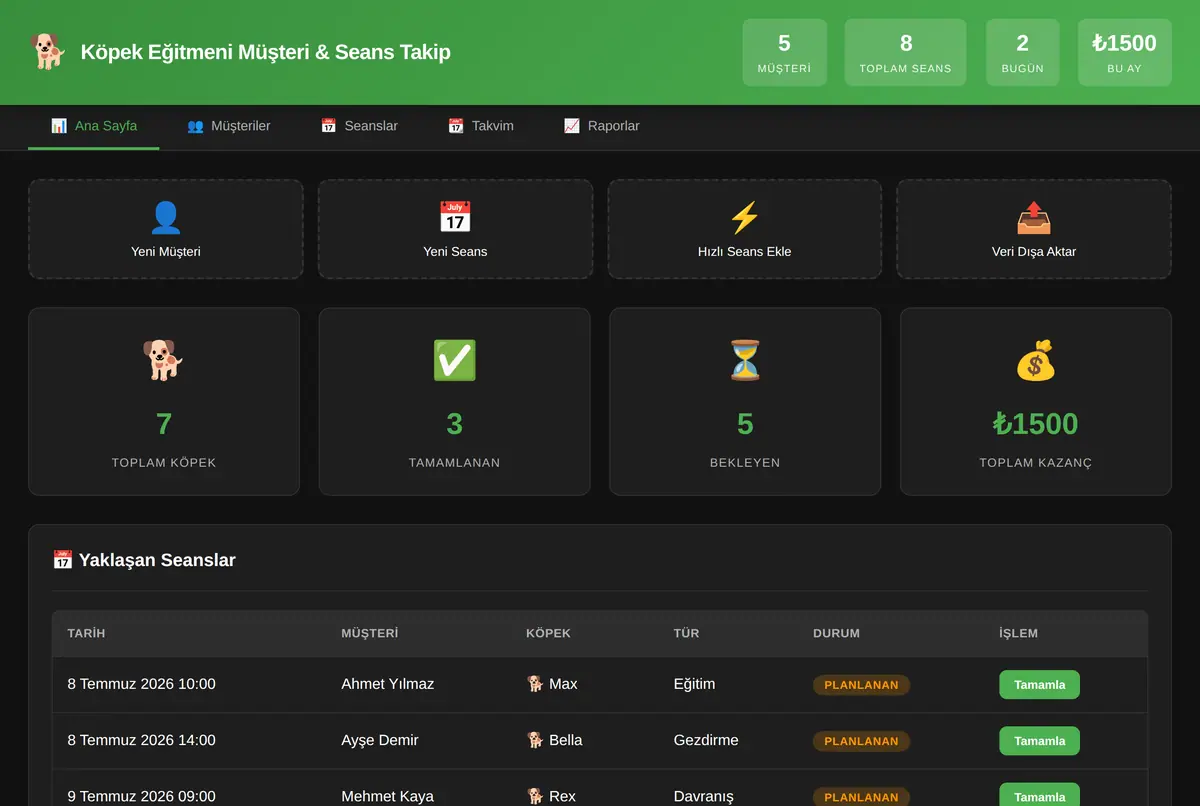Go to the Takvim tab

pos(481,126)
